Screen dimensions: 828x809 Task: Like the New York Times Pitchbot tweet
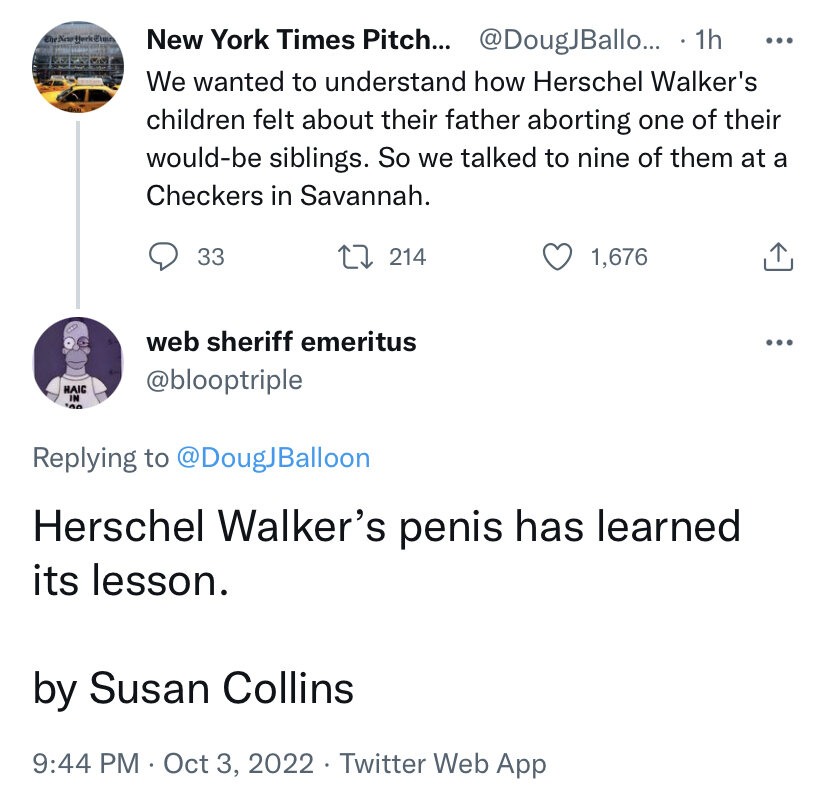556,257
